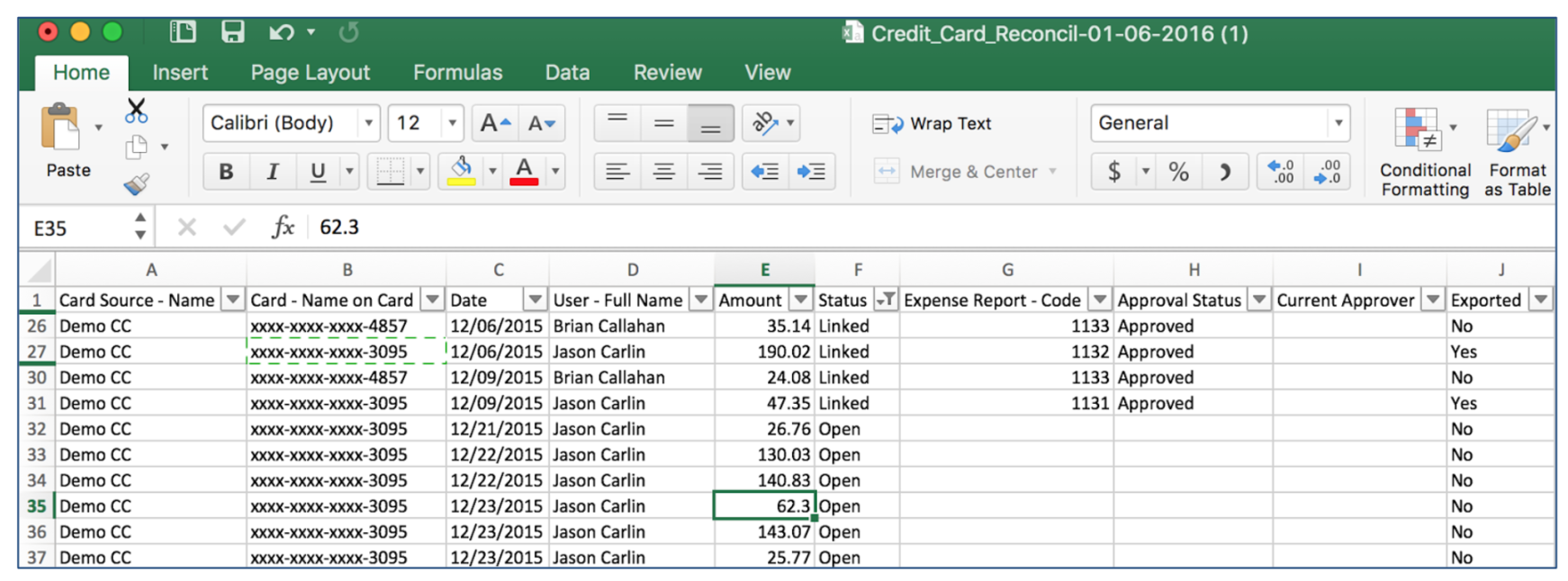1568x581 pixels.
Task: Click the Accounting dollar format icon
Action: click(x=1114, y=171)
